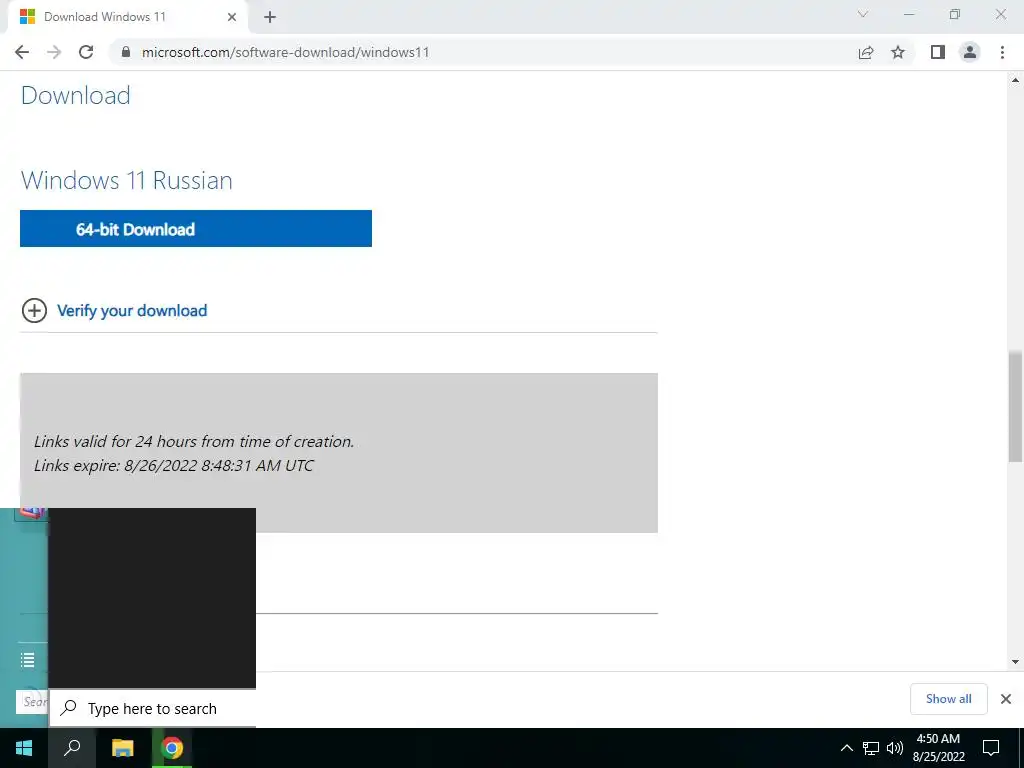The image size is (1024, 768).
Task: Click the volume speaker tray icon
Action: coord(895,748)
